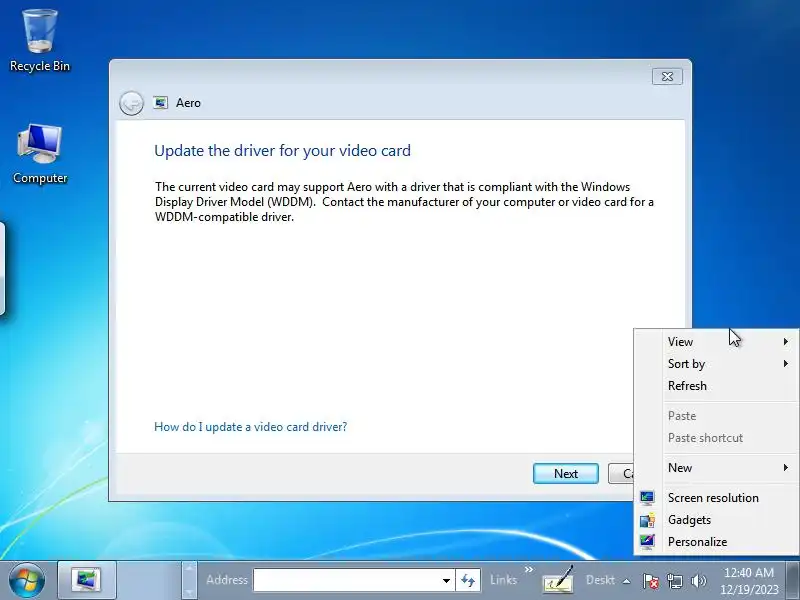Open the Sort by submenu
This screenshot has width=800, height=600.
point(716,364)
